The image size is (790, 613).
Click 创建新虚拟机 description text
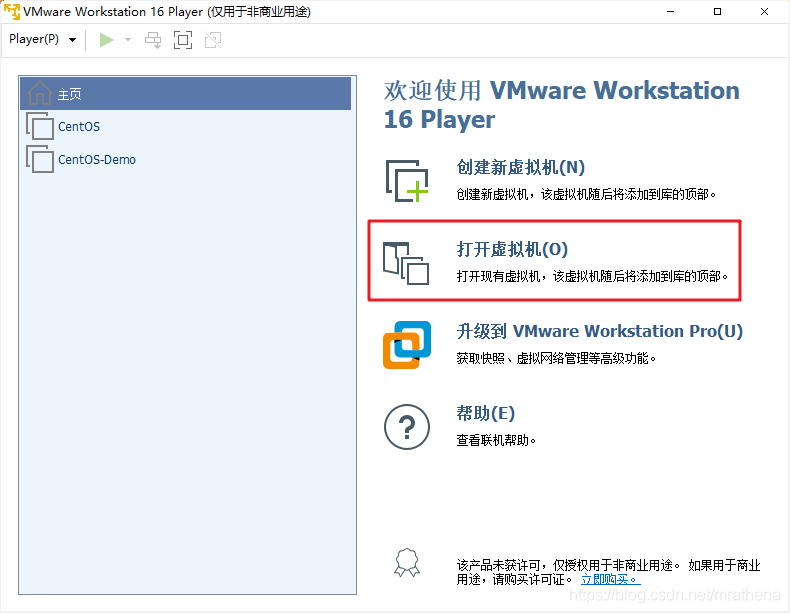click(x=586, y=194)
